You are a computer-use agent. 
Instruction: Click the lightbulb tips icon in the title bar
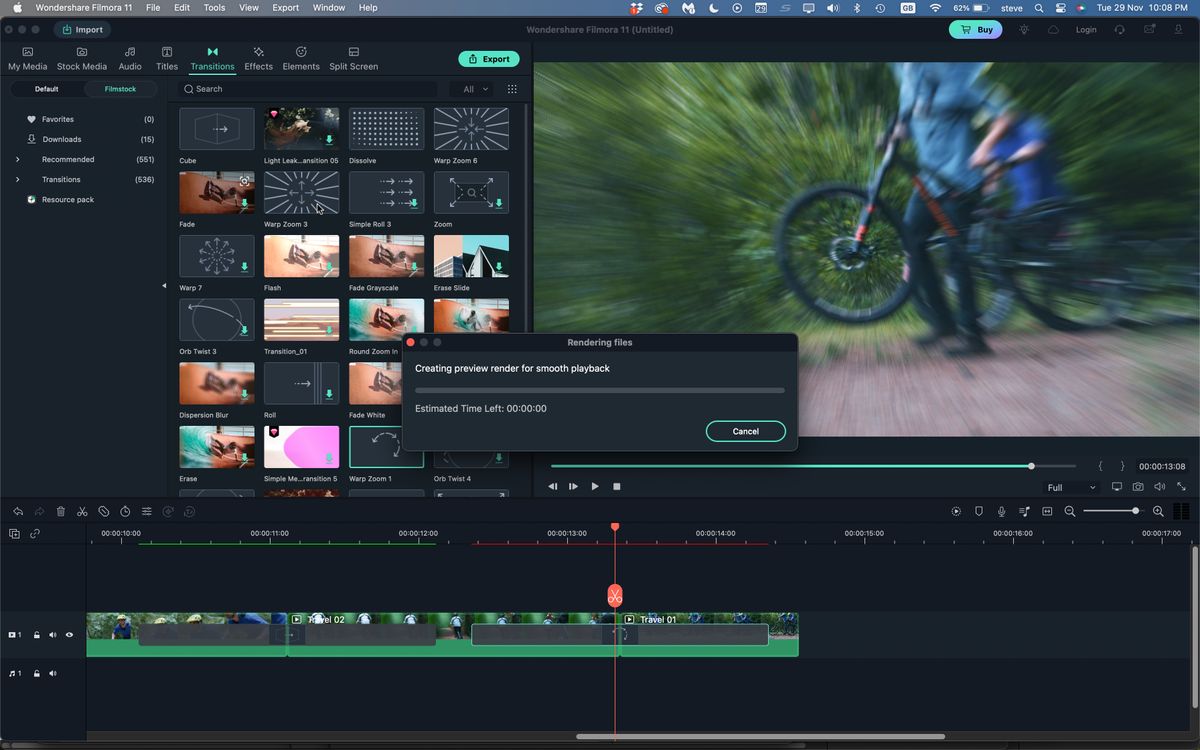pos(1024,30)
